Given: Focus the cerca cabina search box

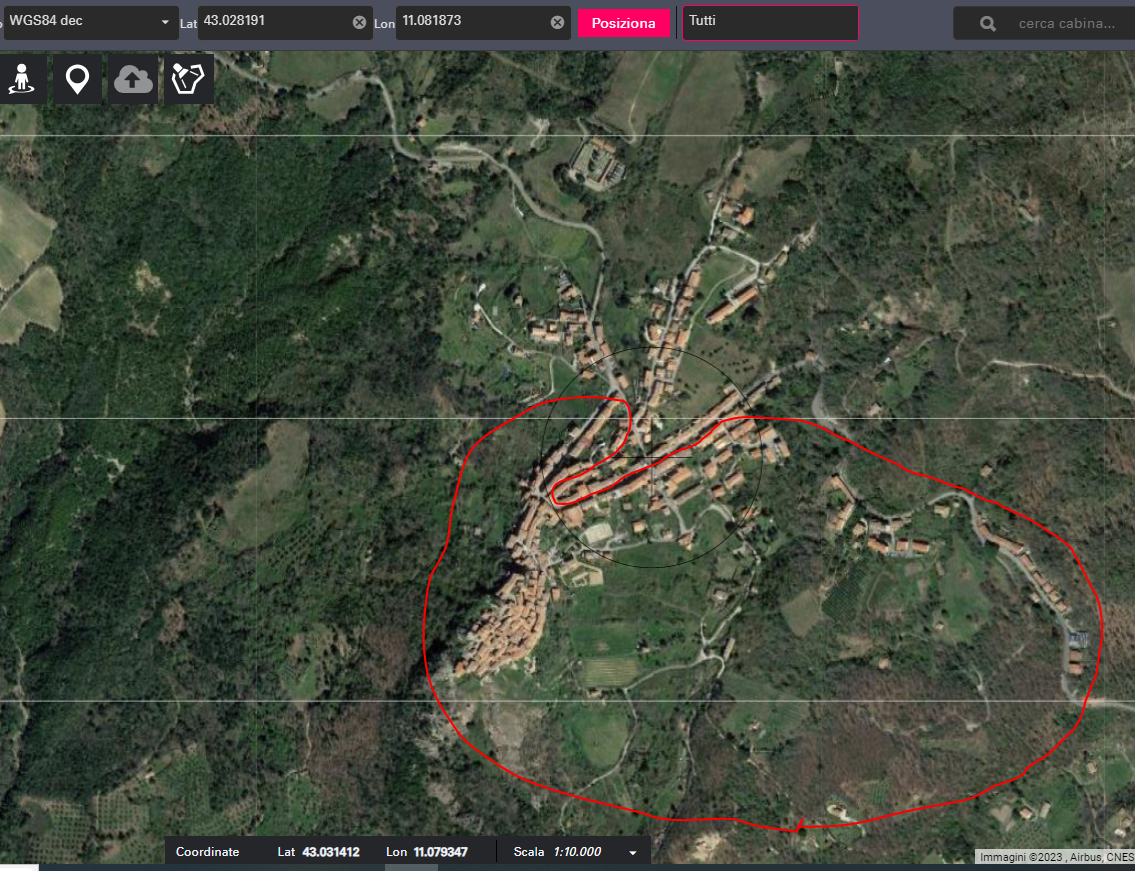Looking at the screenshot, I should pos(1066,24).
